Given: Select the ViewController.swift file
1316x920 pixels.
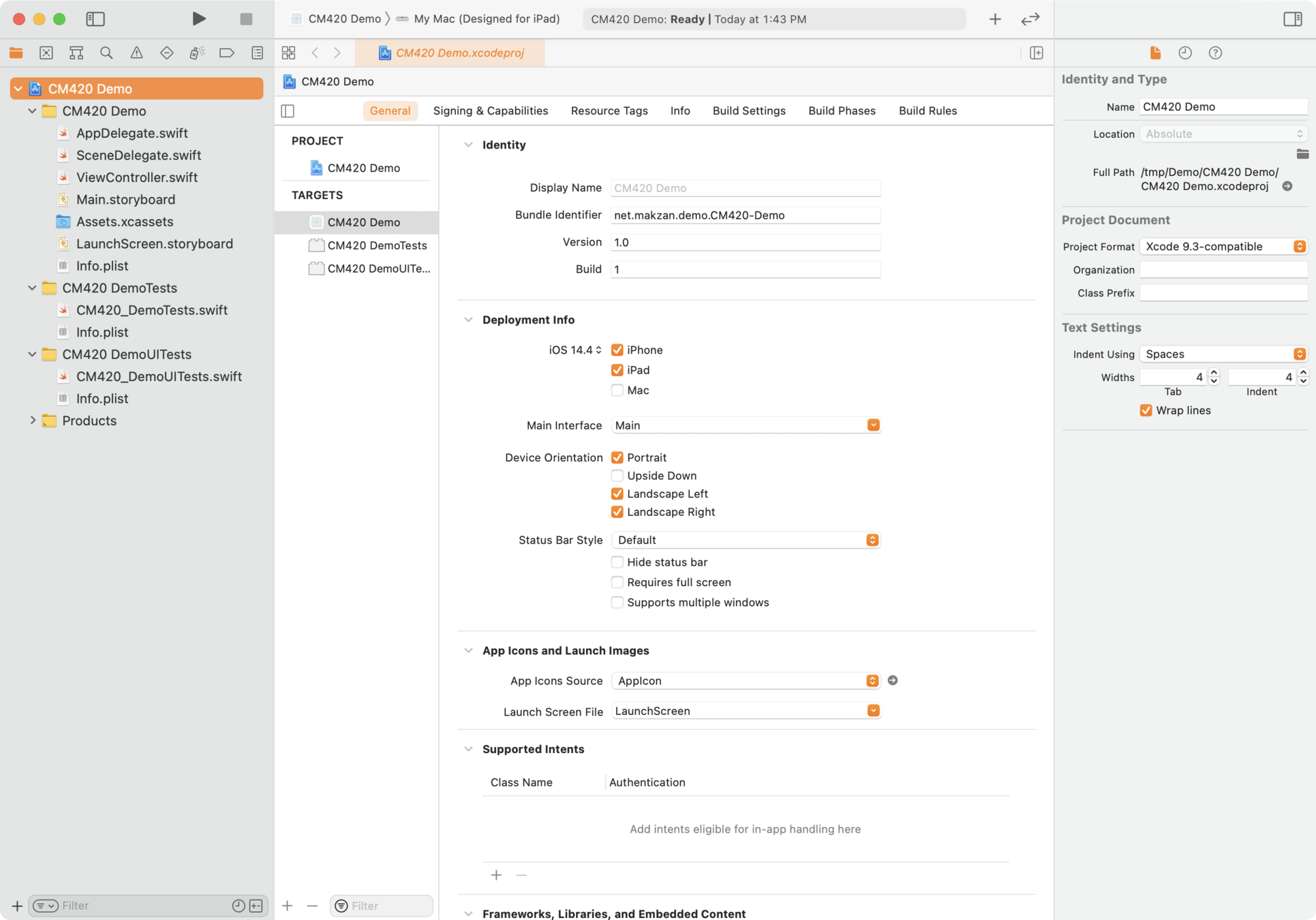Looking at the screenshot, I should tap(136, 178).
